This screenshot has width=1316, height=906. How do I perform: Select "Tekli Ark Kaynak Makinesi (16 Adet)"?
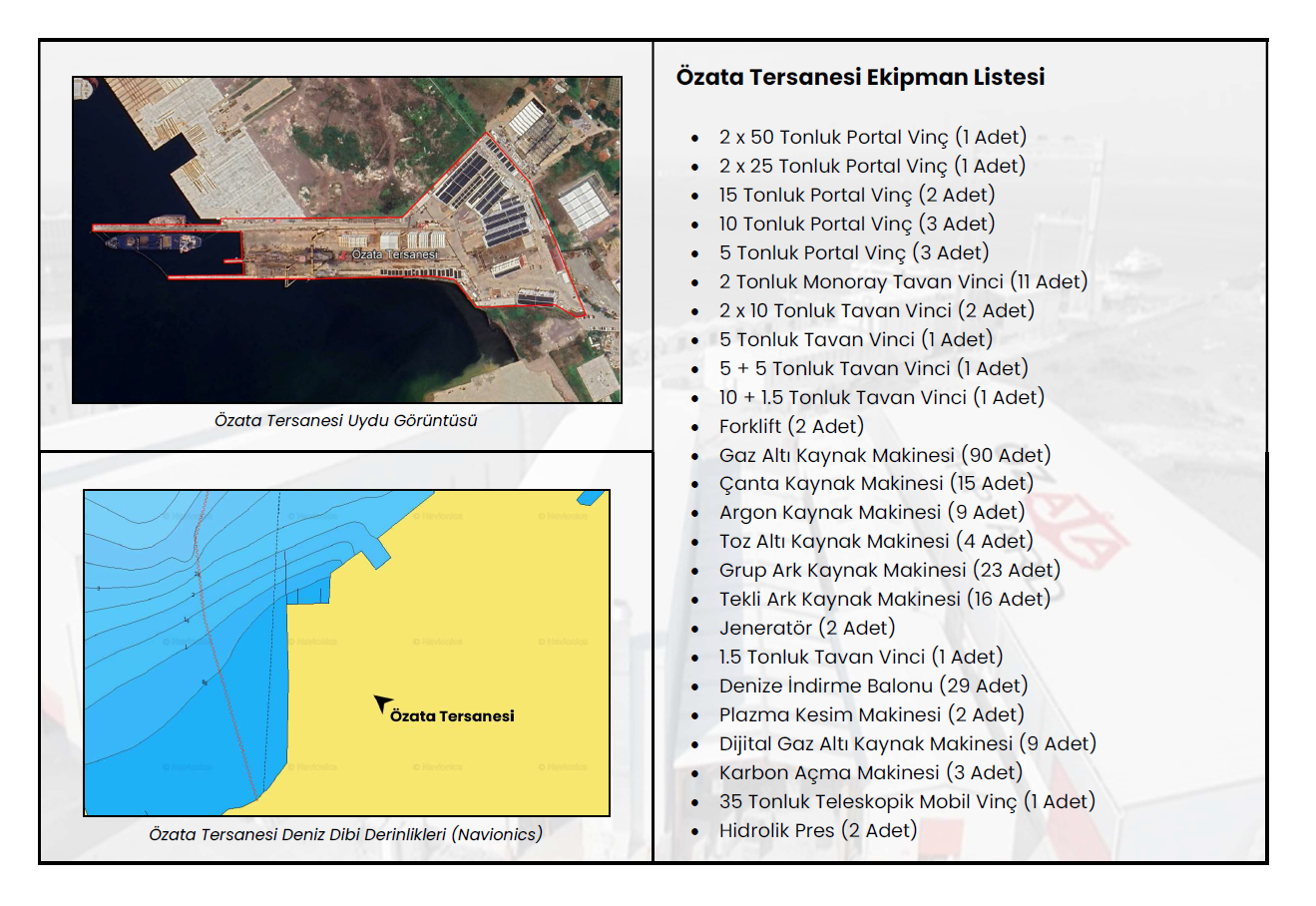pyautogui.click(x=885, y=599)
